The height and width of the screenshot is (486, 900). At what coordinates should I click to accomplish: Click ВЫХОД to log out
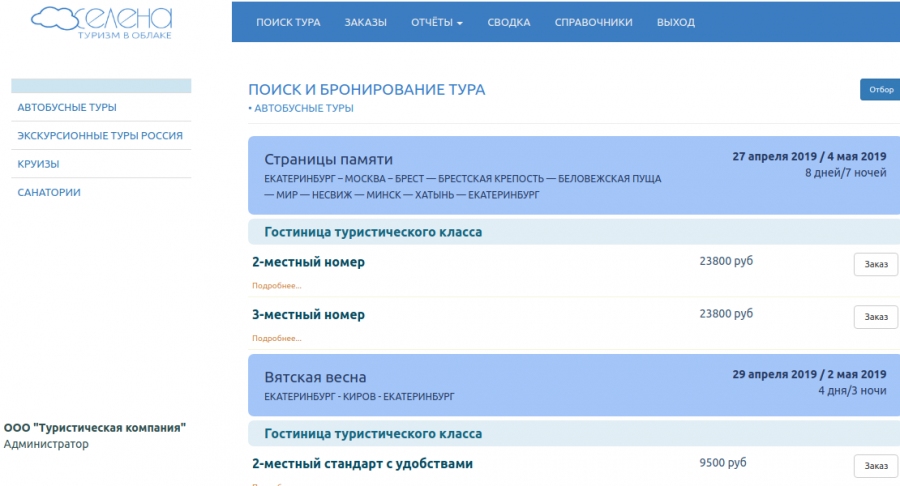click(676, 22)
